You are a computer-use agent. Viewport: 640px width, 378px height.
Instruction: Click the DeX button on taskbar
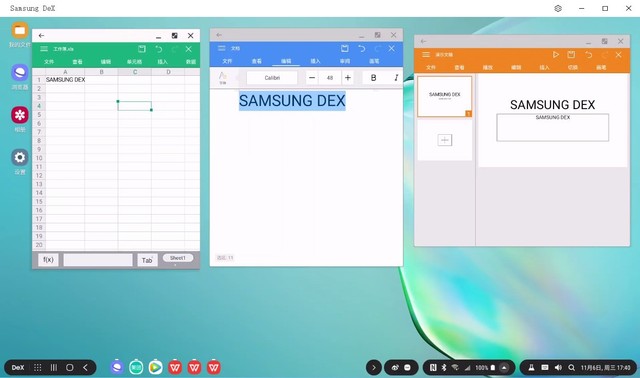18,367
